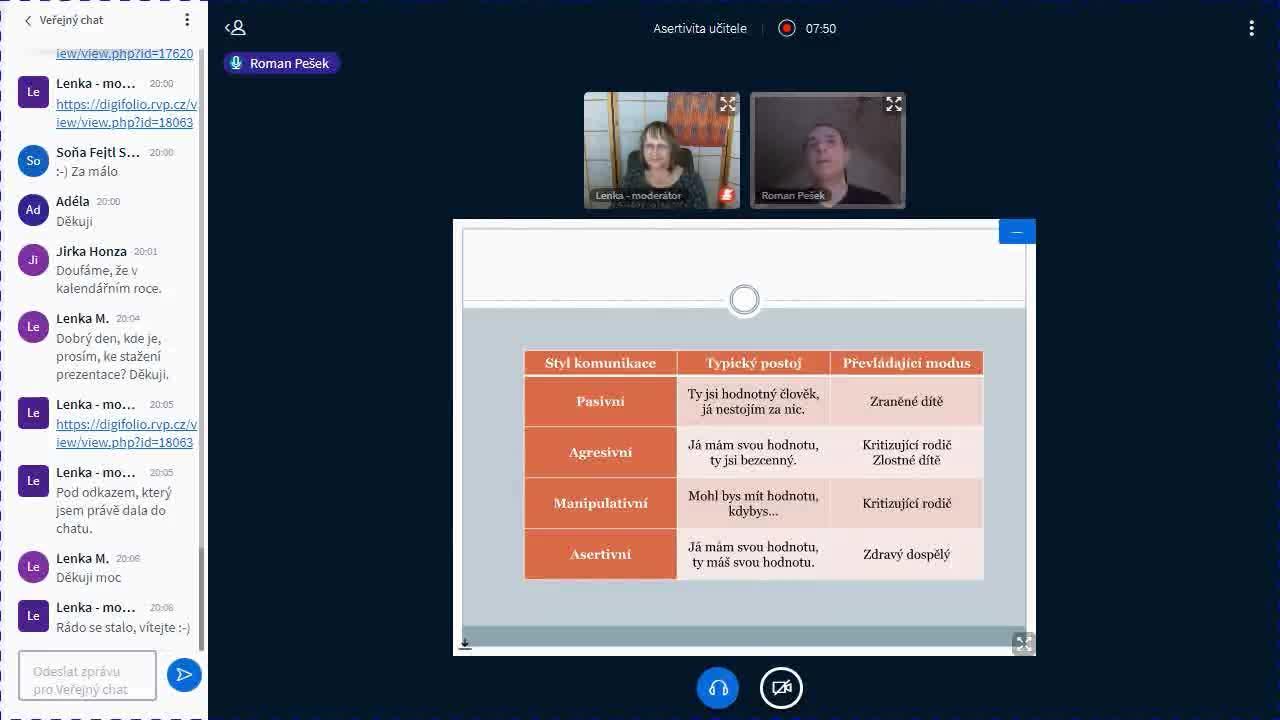The height and width of the screenshot is (720, 1280).
Task: Click the Roman Pešek talking indicator
Action: coord(281,63)
